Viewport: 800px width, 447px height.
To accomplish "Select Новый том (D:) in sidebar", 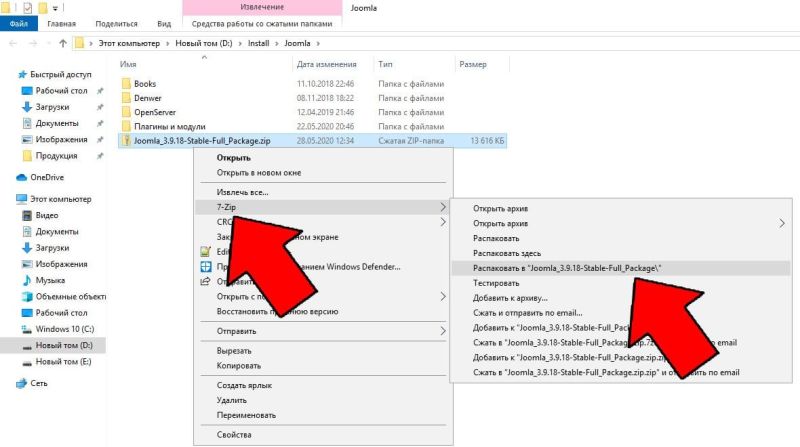I will (53, 345).
